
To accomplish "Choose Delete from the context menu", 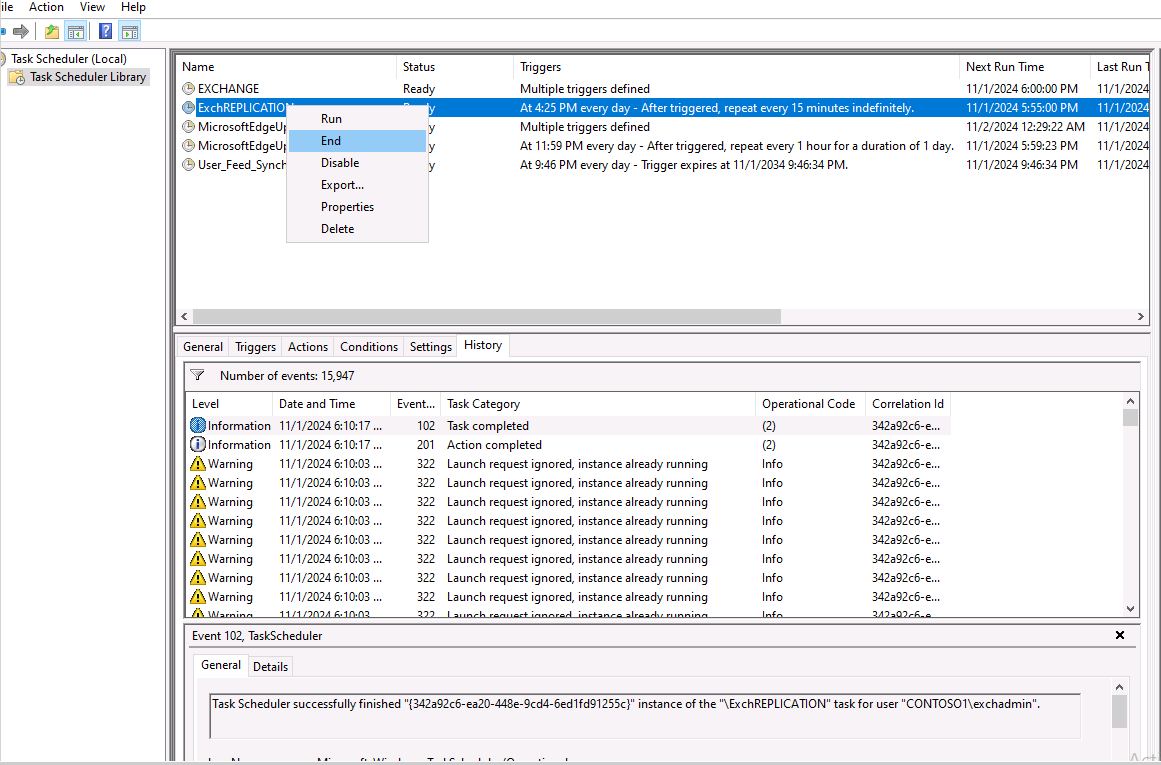I will [357, 229].
